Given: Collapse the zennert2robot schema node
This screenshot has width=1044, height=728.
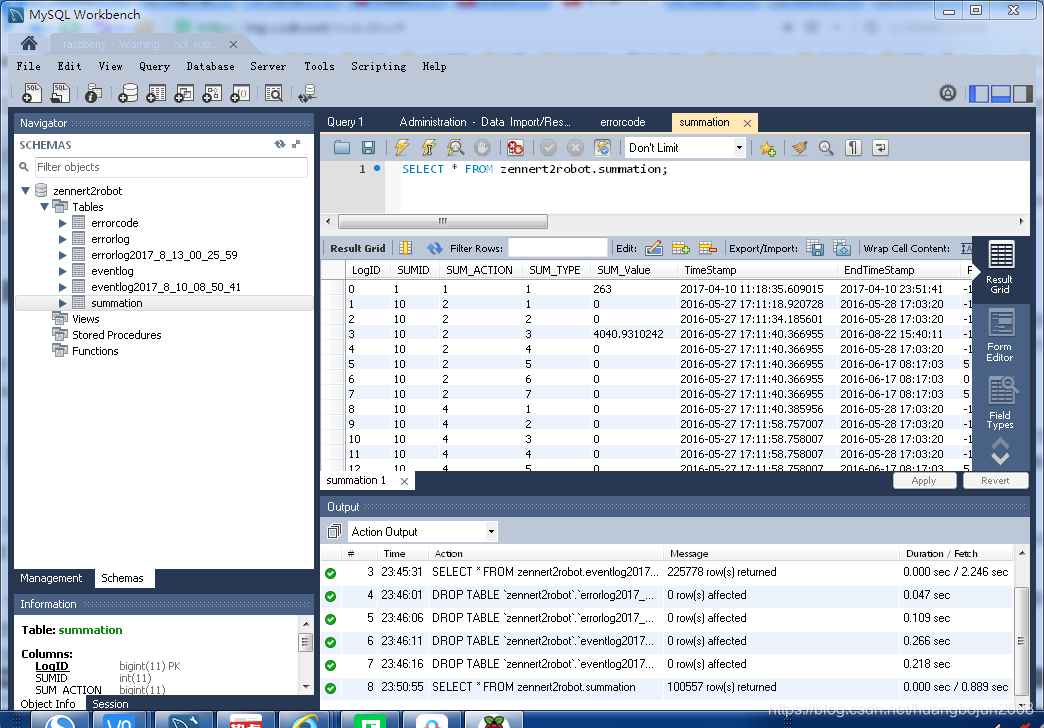Looking at the screenshot, I should click(25, 190).
